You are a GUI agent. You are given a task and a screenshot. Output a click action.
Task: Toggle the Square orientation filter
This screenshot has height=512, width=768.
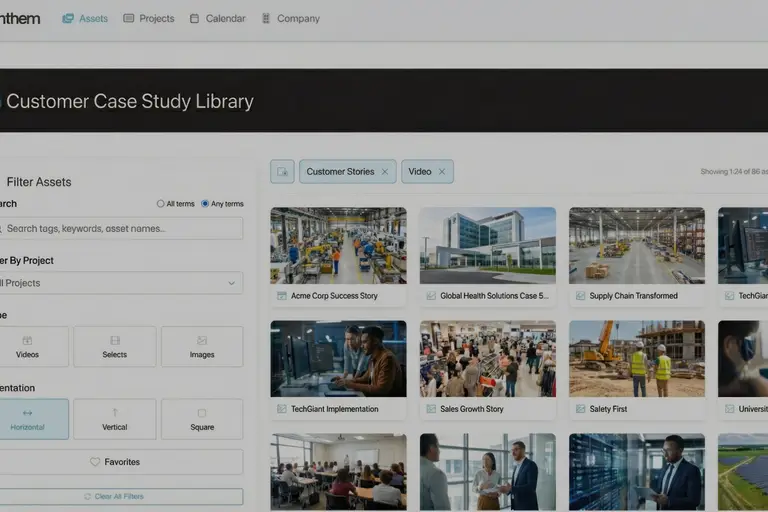(x=202, y=419)
